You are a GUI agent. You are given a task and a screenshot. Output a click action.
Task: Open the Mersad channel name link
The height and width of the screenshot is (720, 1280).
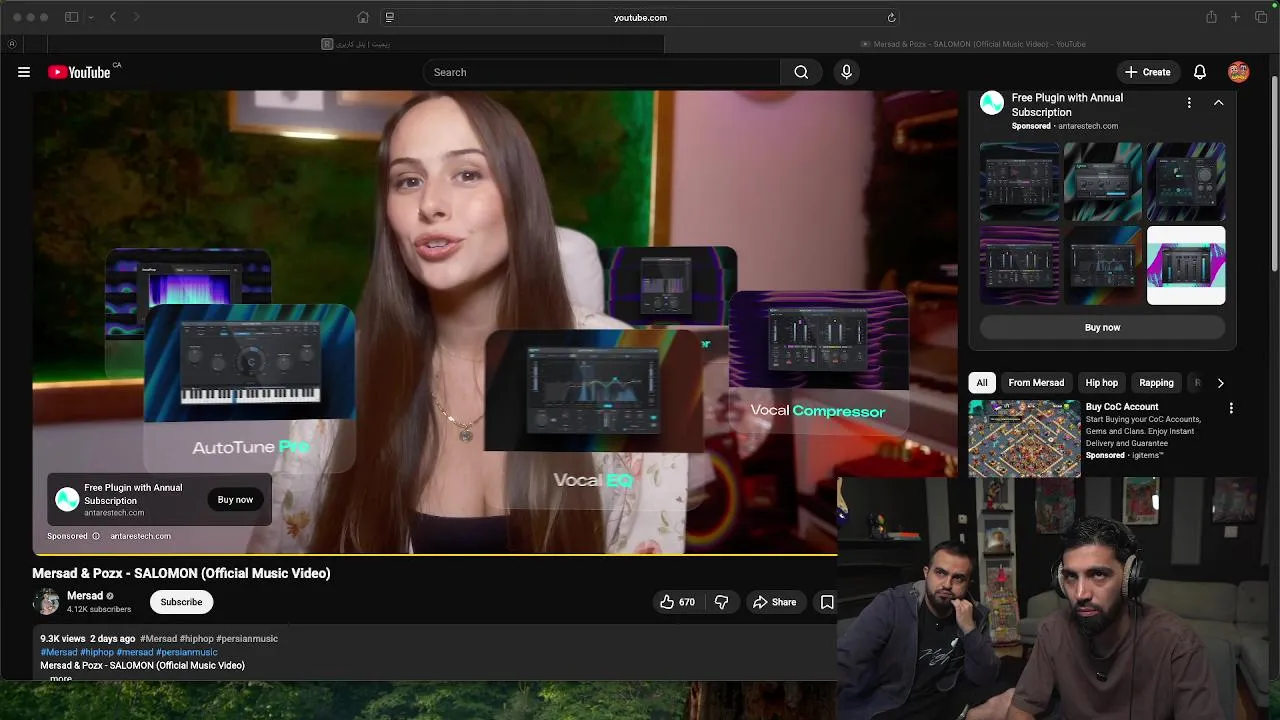tap(85, 596)
